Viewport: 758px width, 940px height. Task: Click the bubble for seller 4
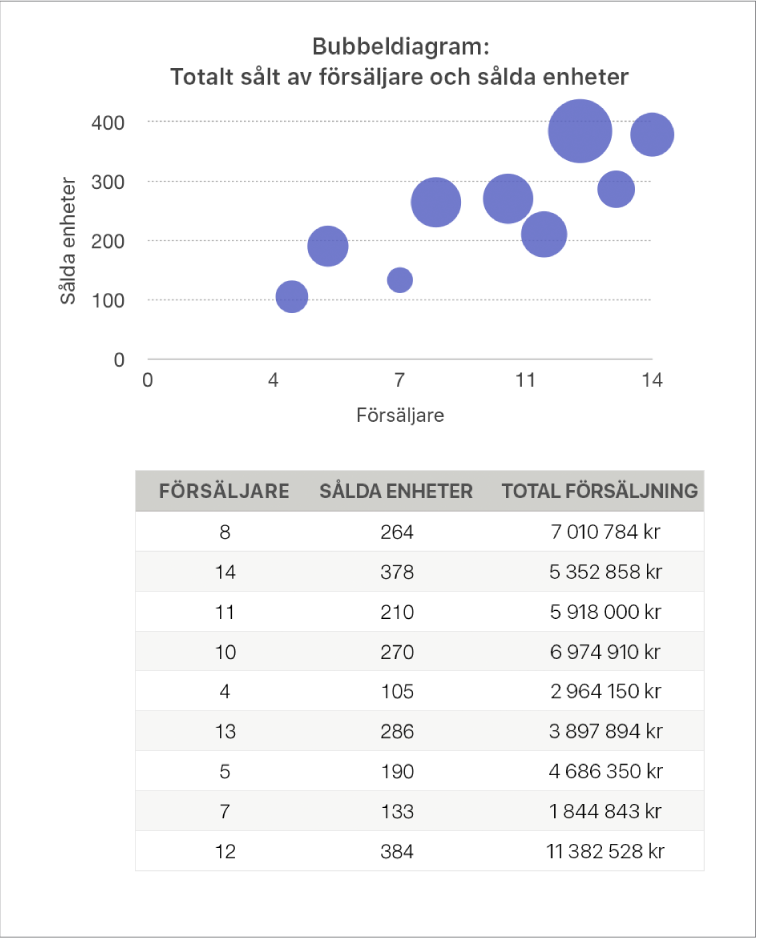pyautogui.click(x=291, y=296)
